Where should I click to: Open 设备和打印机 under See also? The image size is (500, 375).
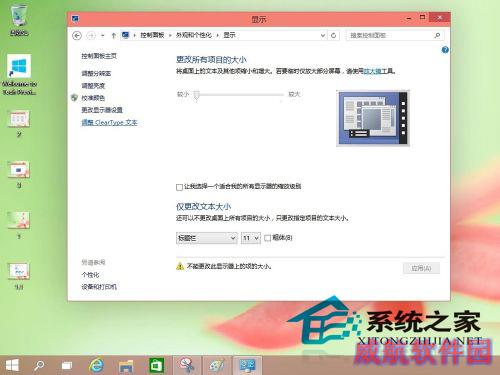[x=99, y=287]
